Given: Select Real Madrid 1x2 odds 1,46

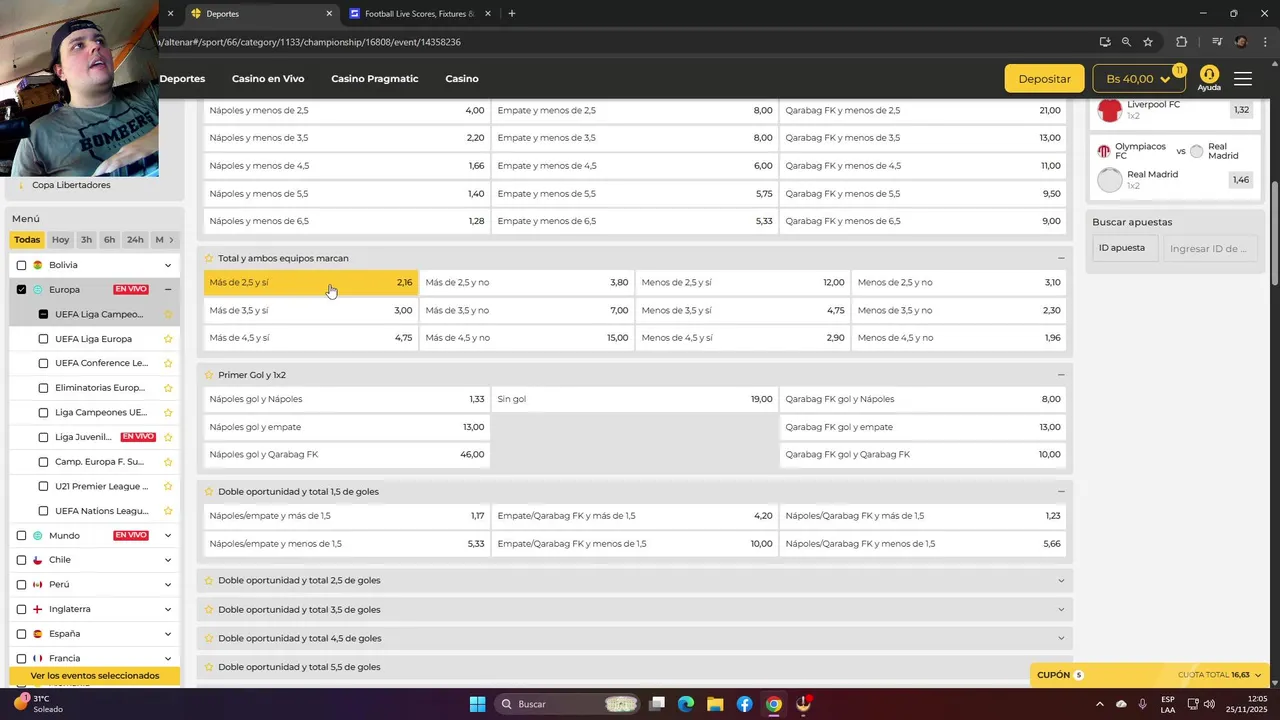Looking at the screenshot, I should pos(1240,180).
